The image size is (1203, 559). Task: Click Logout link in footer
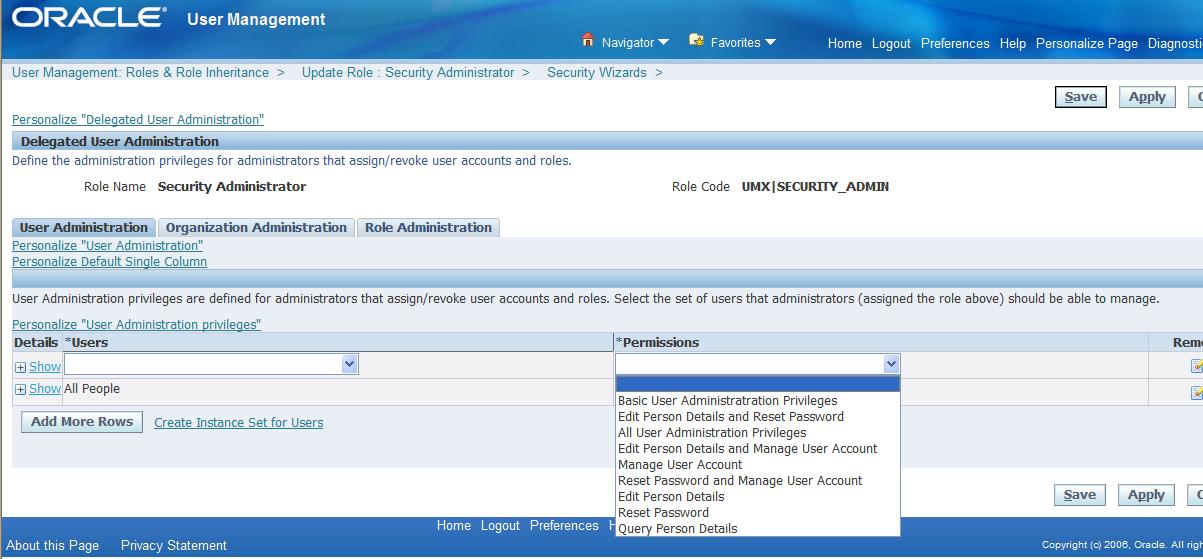click(500, 525)
